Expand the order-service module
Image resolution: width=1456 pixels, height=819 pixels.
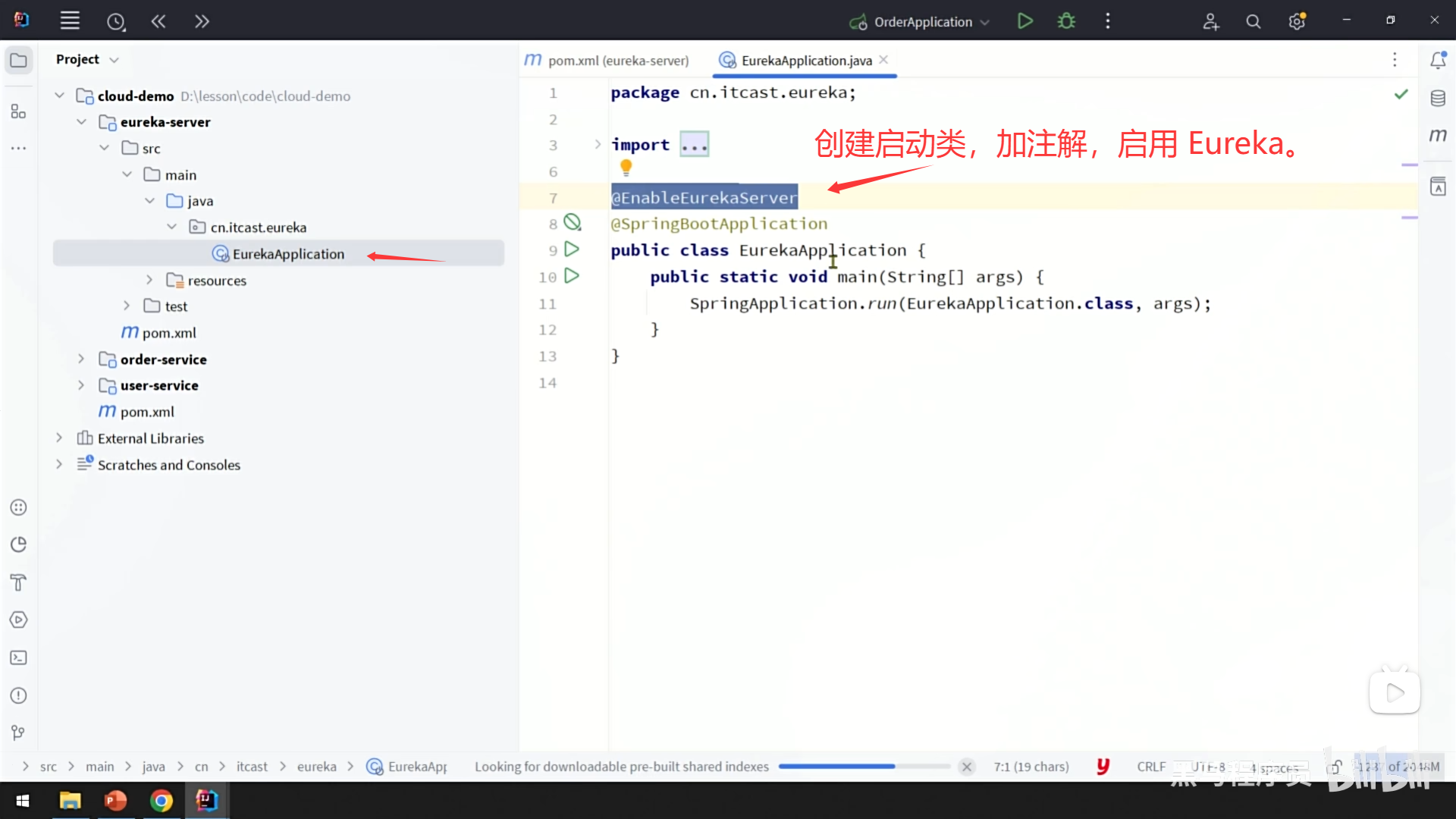point(81,359)
